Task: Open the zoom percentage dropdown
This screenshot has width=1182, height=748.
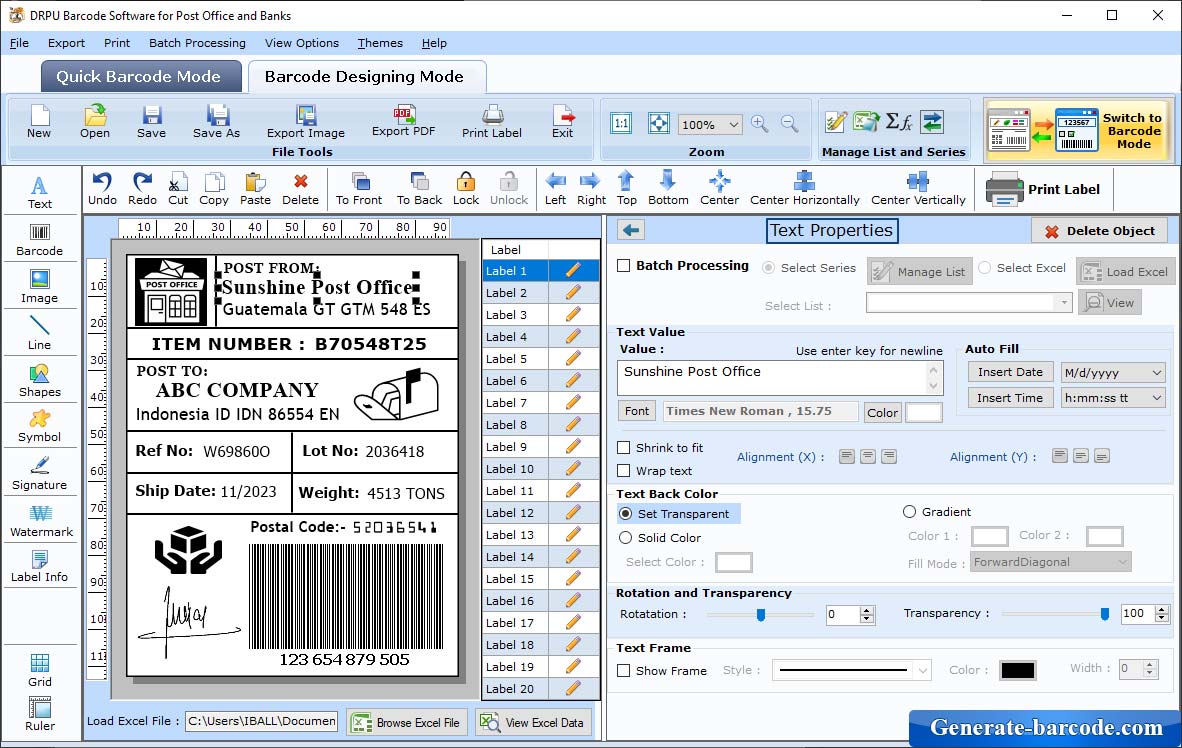Action: coord(733,124)
